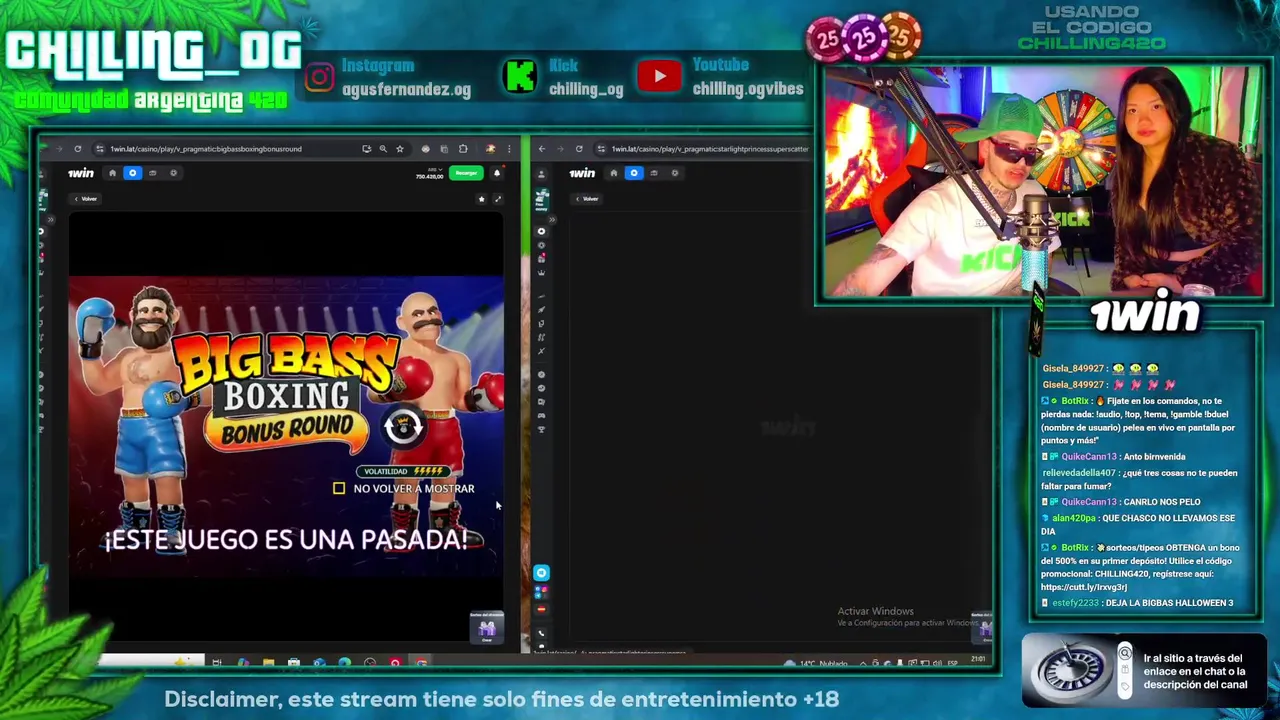Click Windows taskbar search box
This screenshot has height=720, width=1280.
[x=151, y=661]
